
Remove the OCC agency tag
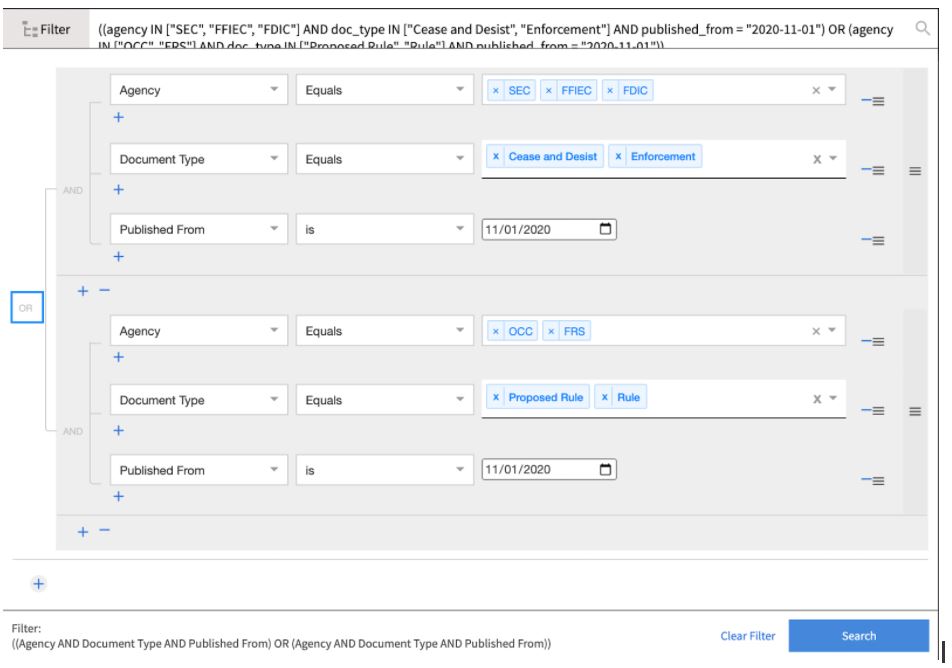[x=495, y=332]
